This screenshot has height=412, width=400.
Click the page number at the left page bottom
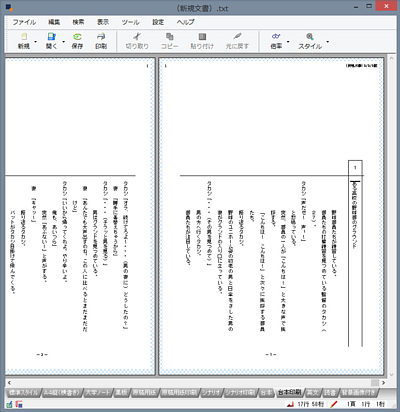tap(42, 355)
